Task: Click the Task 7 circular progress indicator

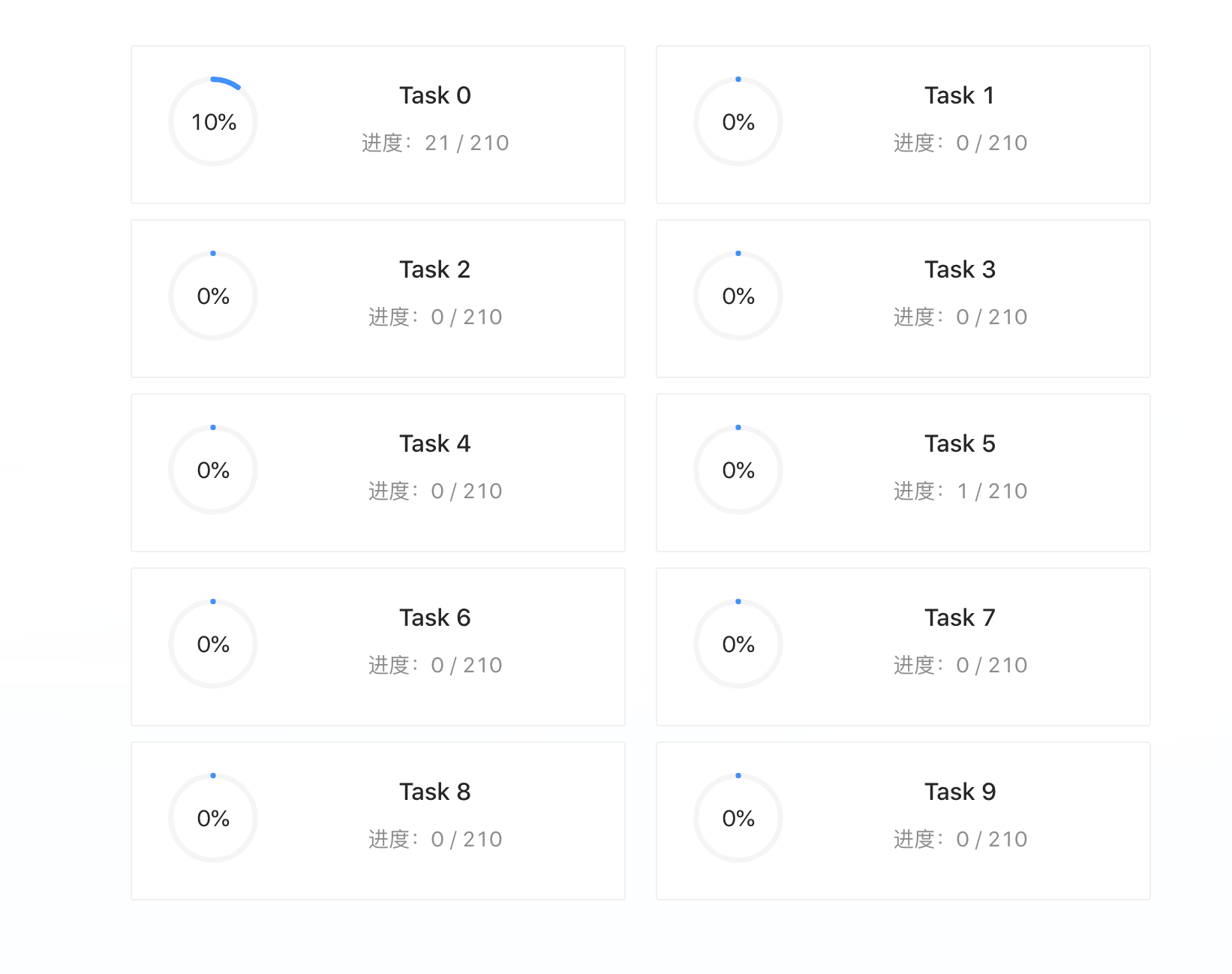Action: (738, 644)
